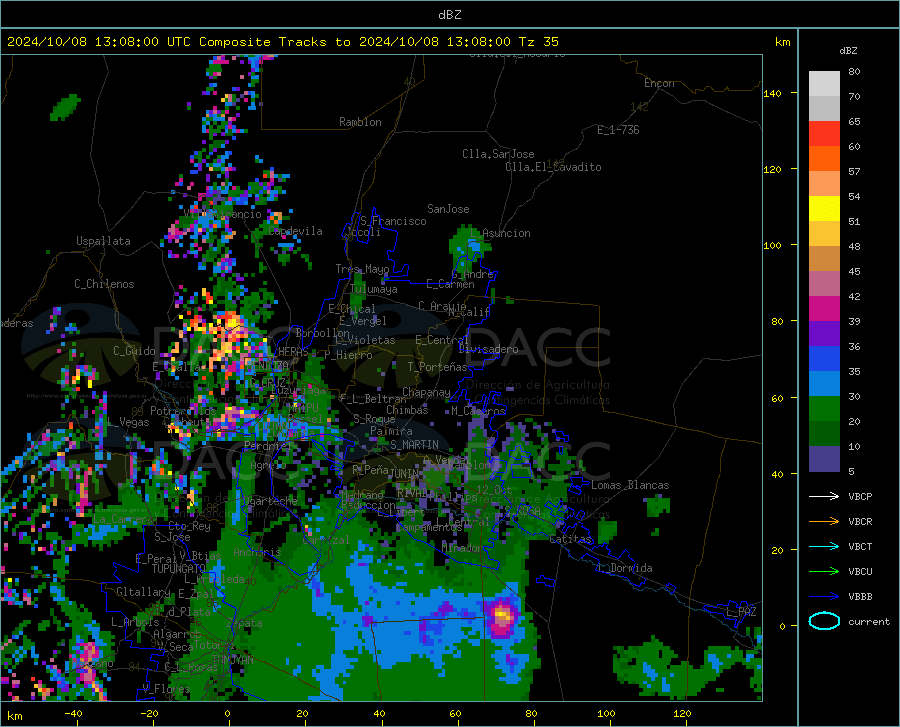900x727 pixels.
Task: Click the L_Dormida label
Action: pyautogui.click(x=625, y=568)
